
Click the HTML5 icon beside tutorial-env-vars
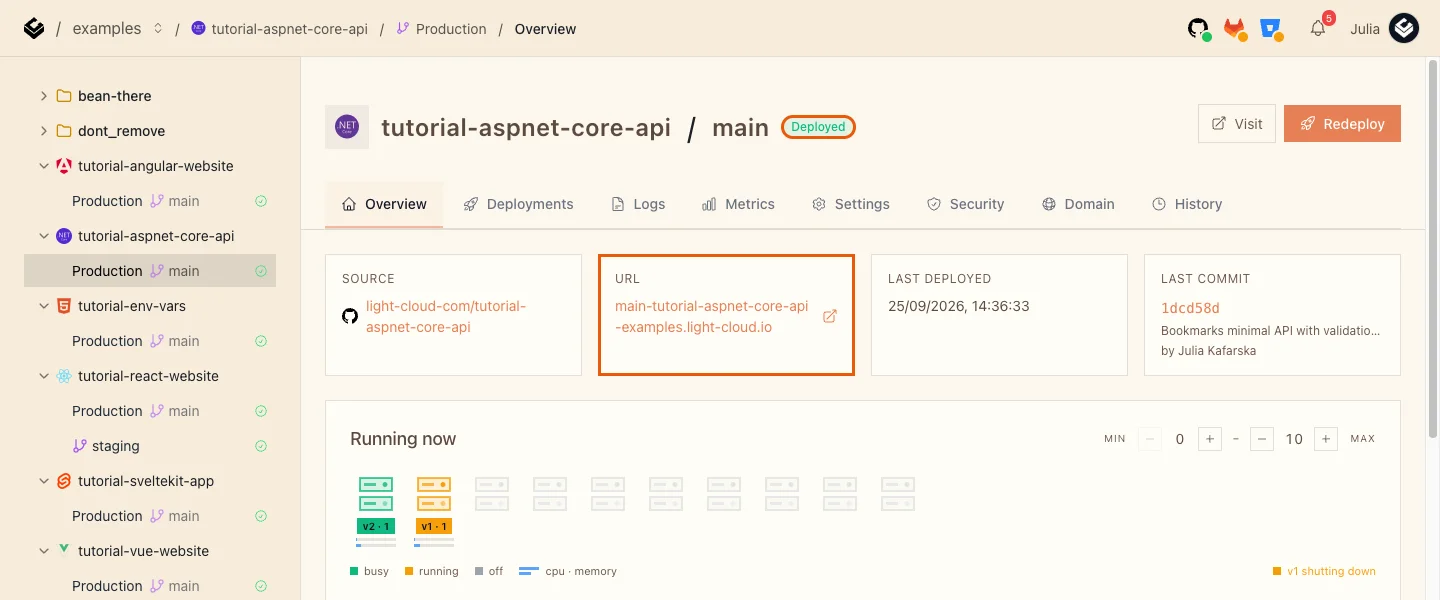(64, 306)
